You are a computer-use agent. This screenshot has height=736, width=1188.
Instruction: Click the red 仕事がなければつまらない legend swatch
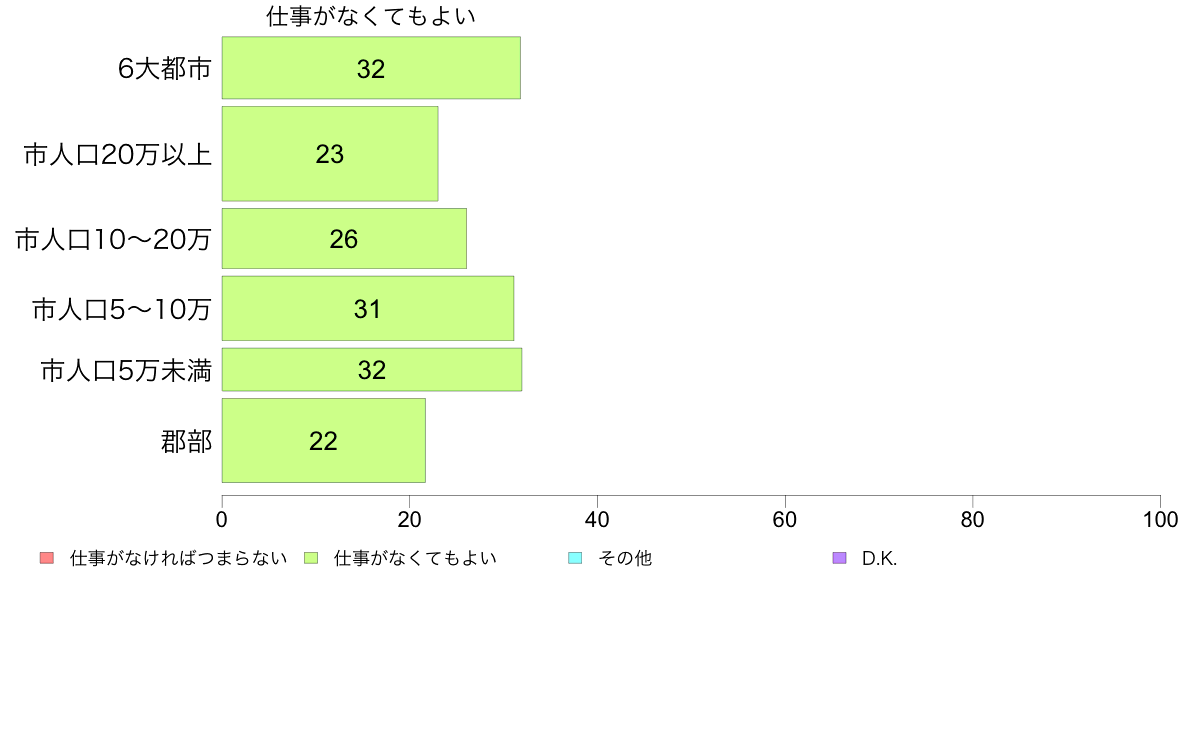click(47, 558)
